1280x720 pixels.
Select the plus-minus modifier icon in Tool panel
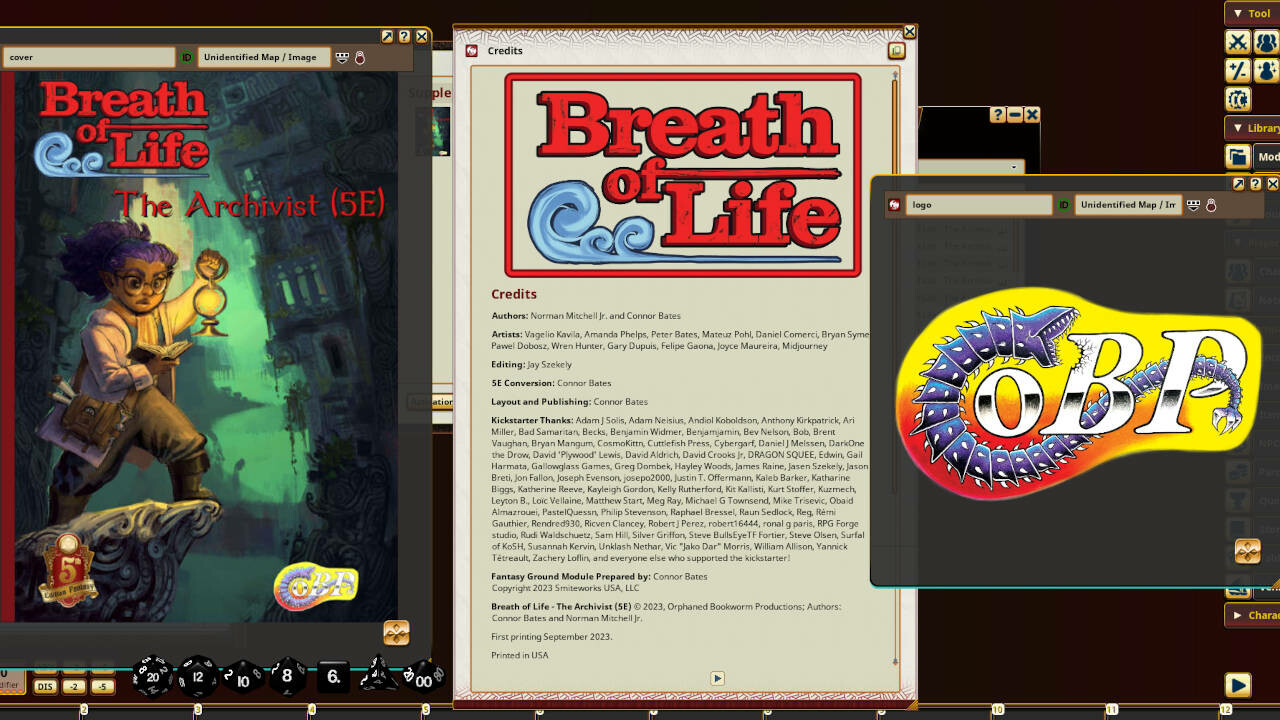(1237, 70)
